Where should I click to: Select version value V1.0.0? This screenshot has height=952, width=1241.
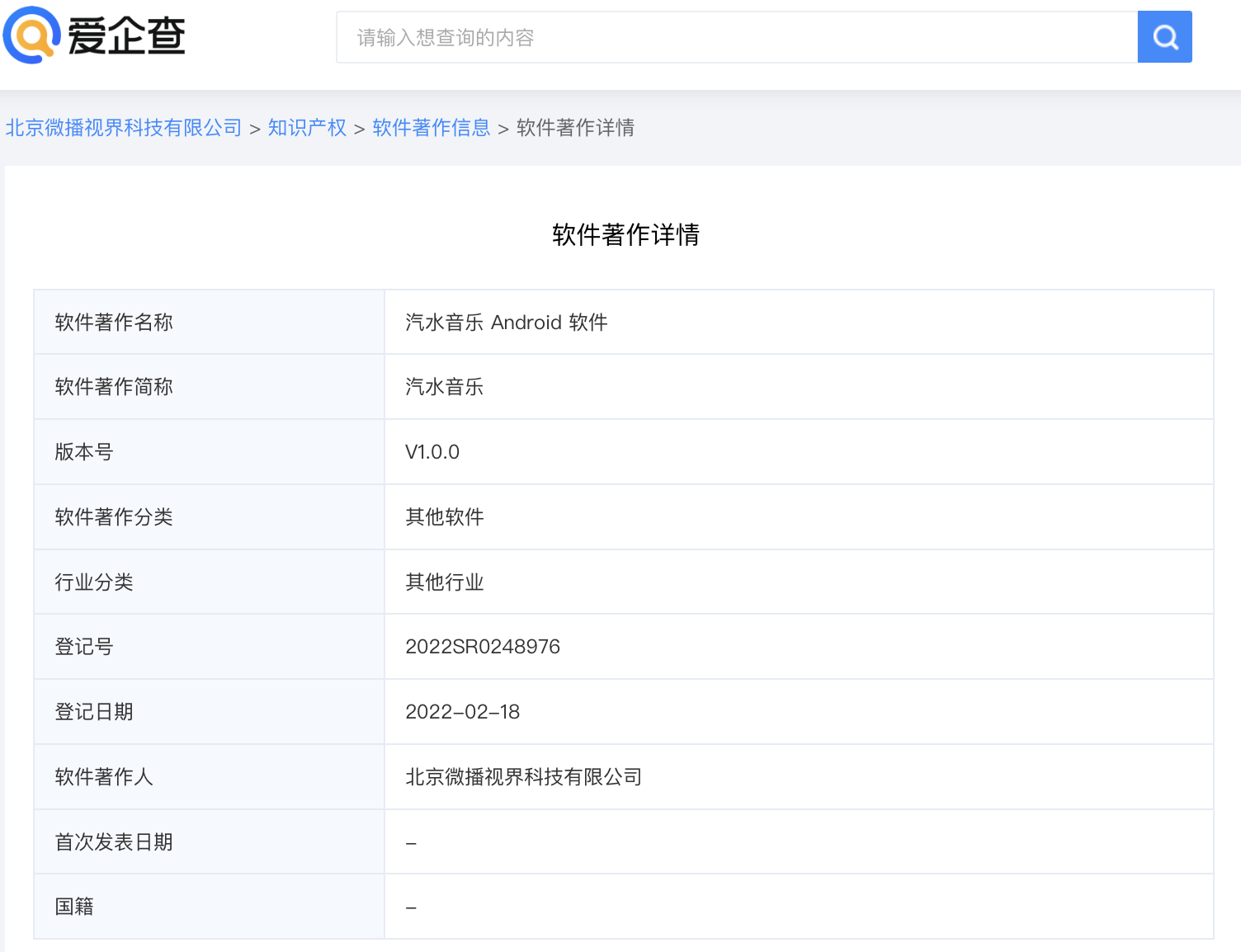click(432, 452)
